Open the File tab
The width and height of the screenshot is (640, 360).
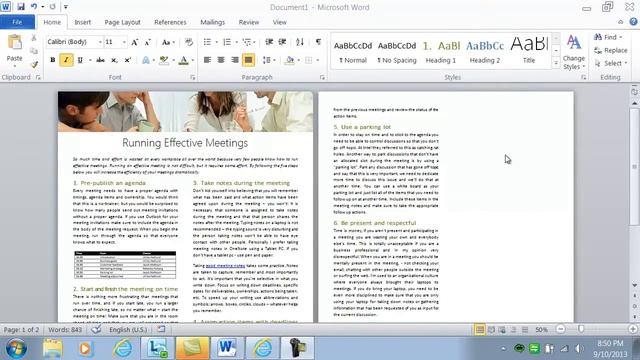click(18, 22)
